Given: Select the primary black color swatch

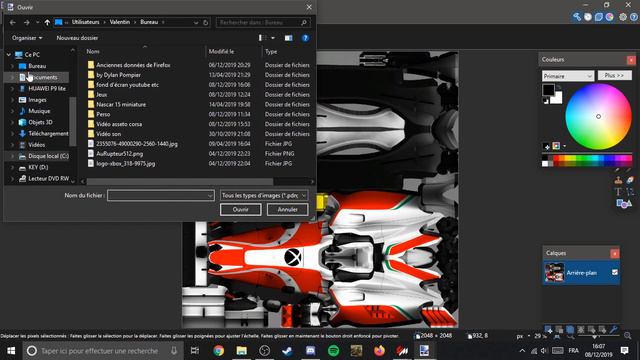Looking at the screenshot, I should (548, 90).
